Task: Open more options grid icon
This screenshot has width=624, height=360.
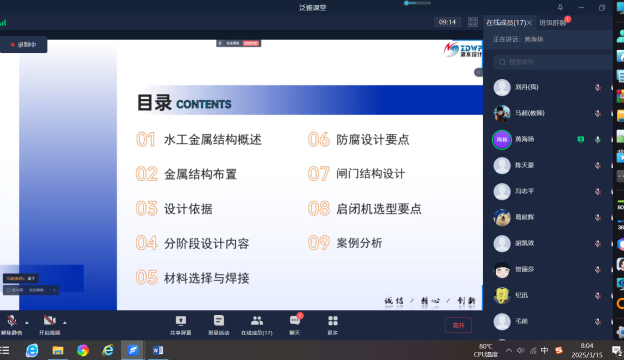Action: tap(333, 325)
